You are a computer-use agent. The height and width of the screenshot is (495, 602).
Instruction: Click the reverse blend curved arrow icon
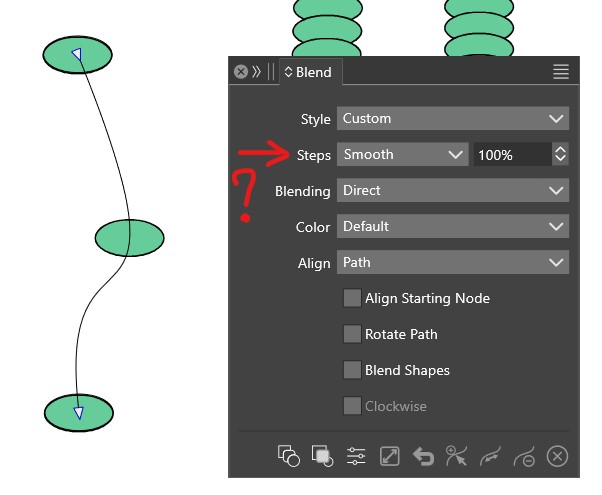point(423,456)
